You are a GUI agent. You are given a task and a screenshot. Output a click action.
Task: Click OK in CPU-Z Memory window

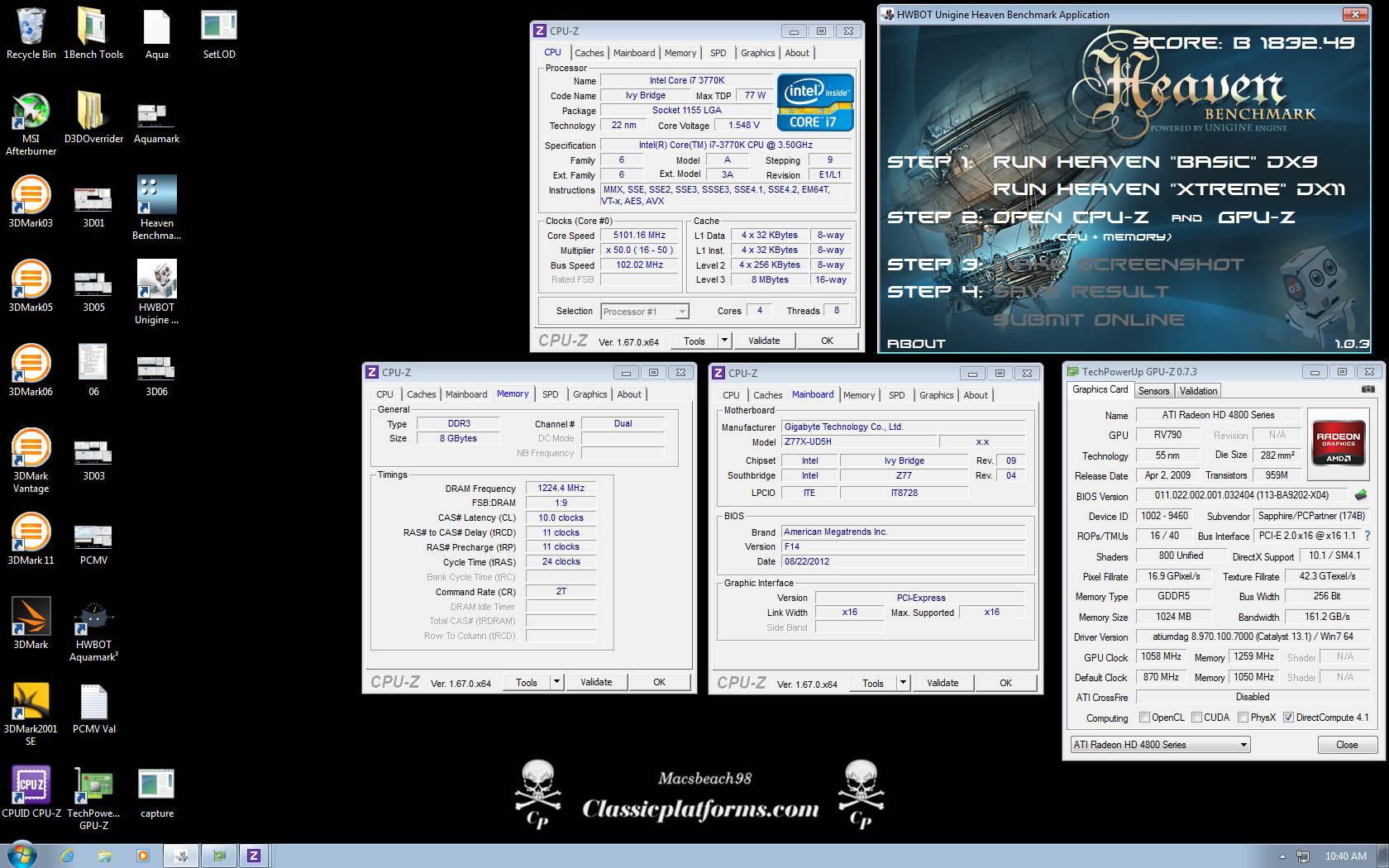pos(659,682)
